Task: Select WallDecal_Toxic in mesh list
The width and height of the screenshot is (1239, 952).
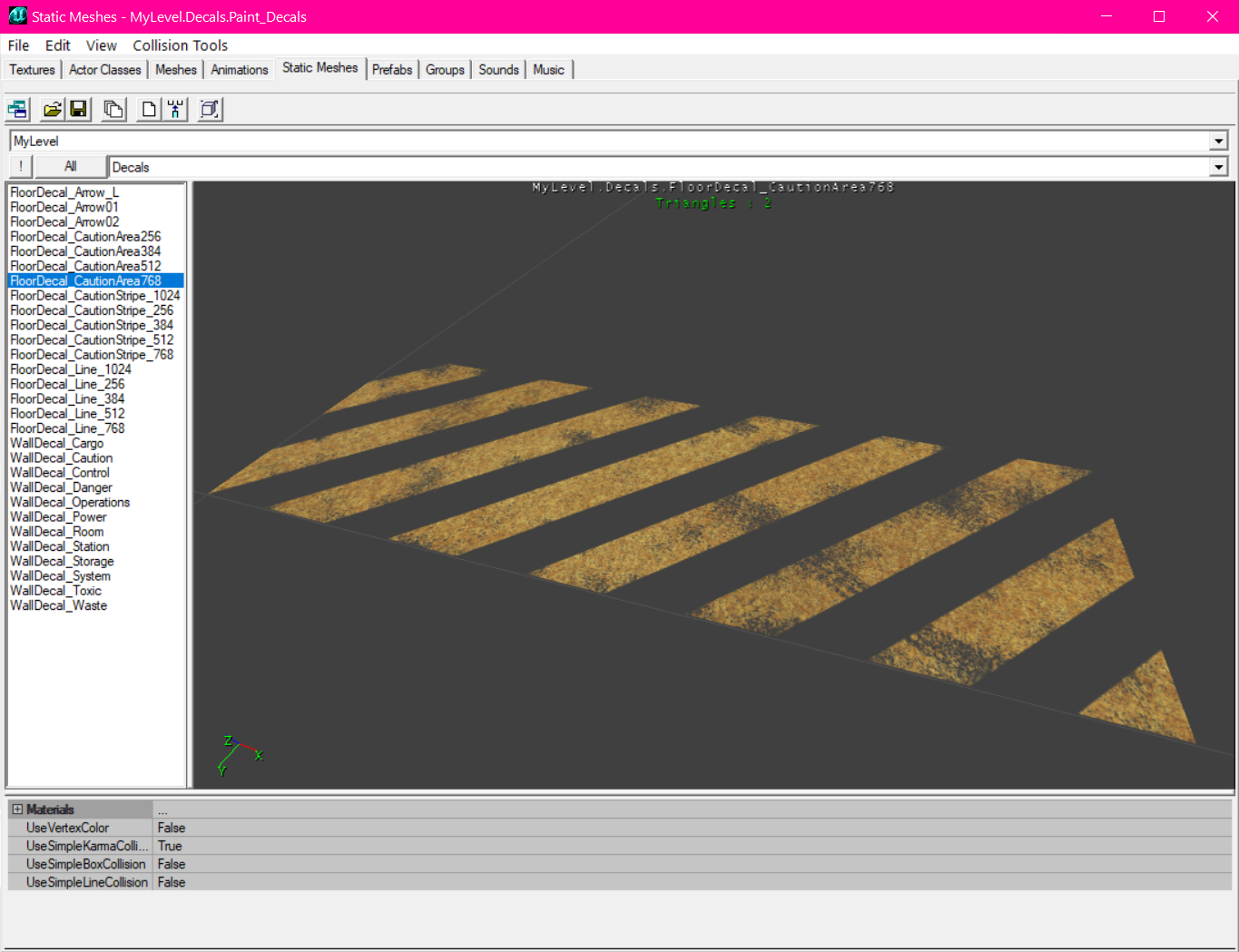Action: point(55,591)
